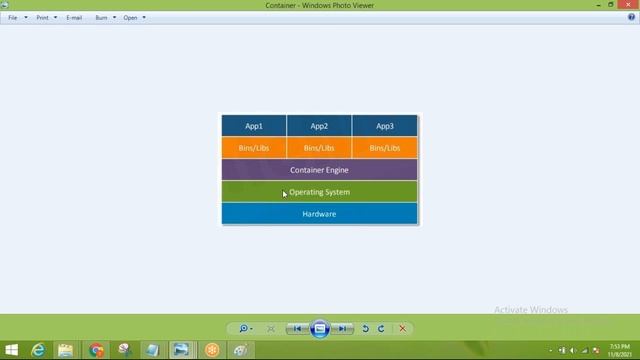Open the Burn menu
640x360 pixels.
tap(101, 18)
